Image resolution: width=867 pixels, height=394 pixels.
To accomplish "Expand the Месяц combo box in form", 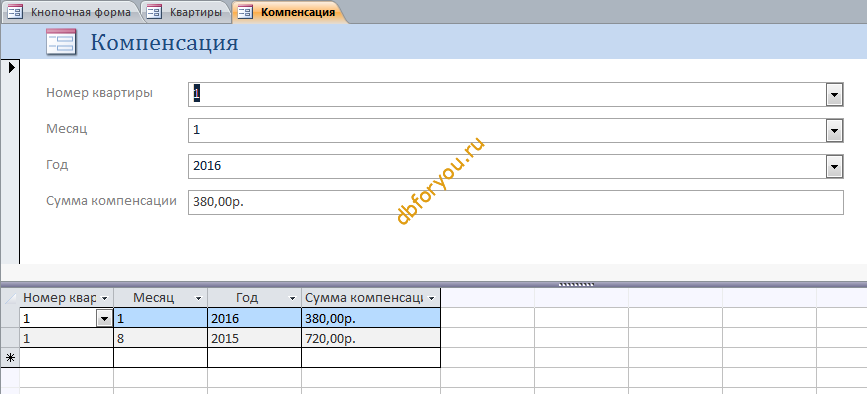I will (834, 131).
